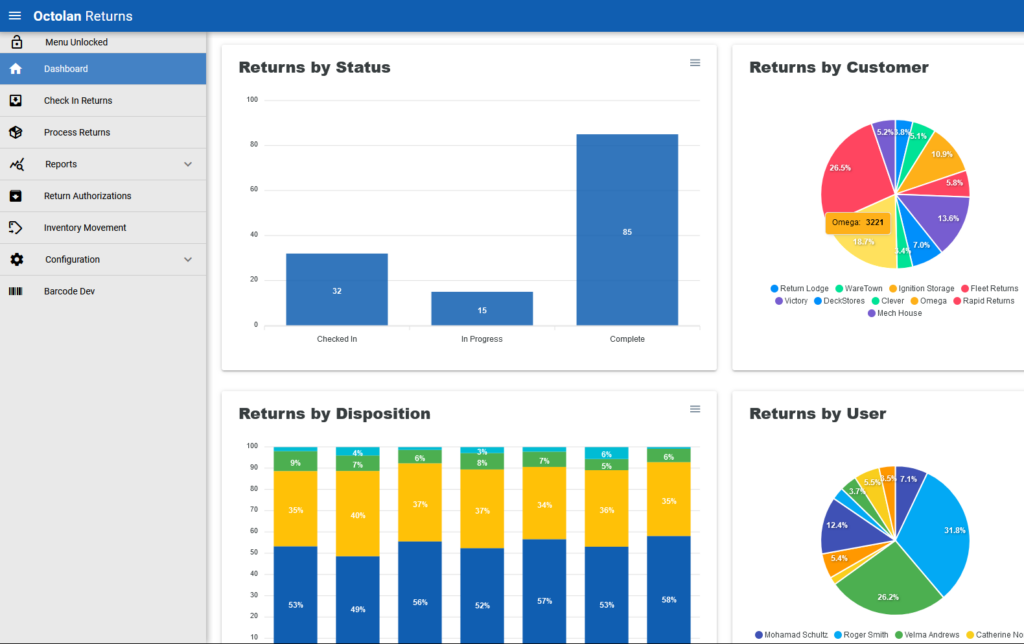The height and width of the screenshot is (644, 1024).
Task: Click the Inventory Movement tag icon
Action: tap(16, 227)
